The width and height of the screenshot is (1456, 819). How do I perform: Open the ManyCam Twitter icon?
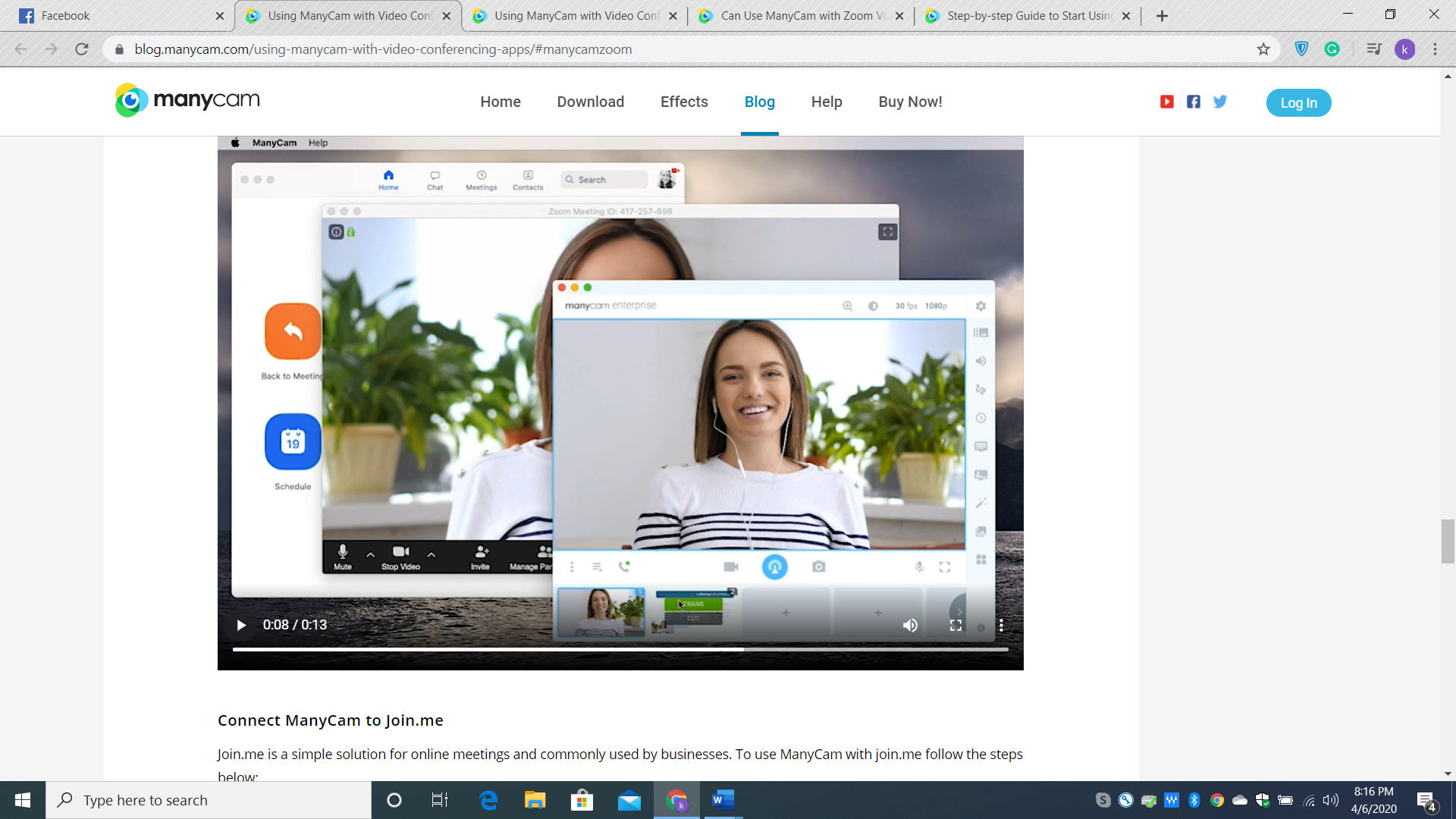[1220, 102]
